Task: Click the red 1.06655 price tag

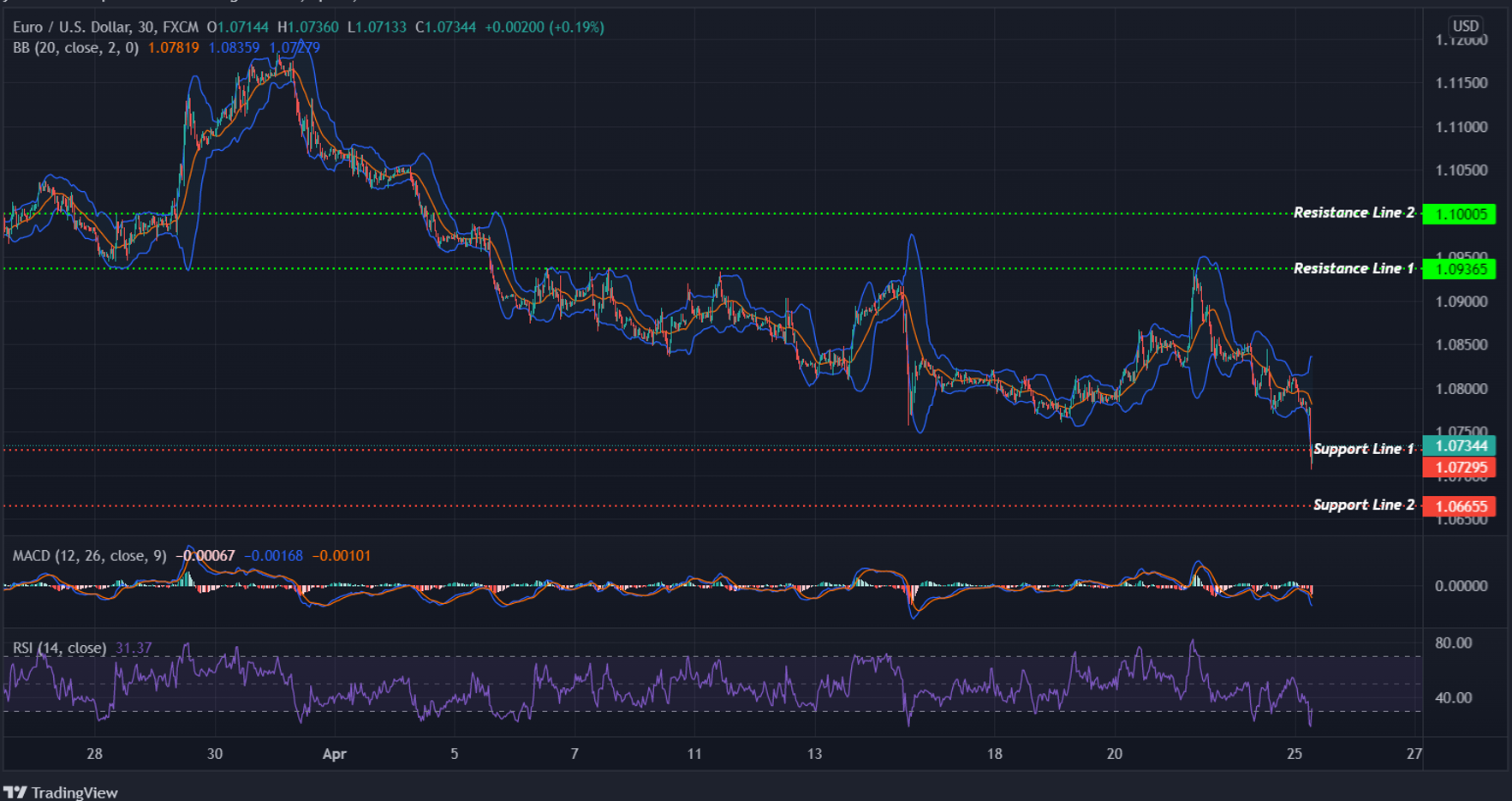Action: click(1459, 506)
